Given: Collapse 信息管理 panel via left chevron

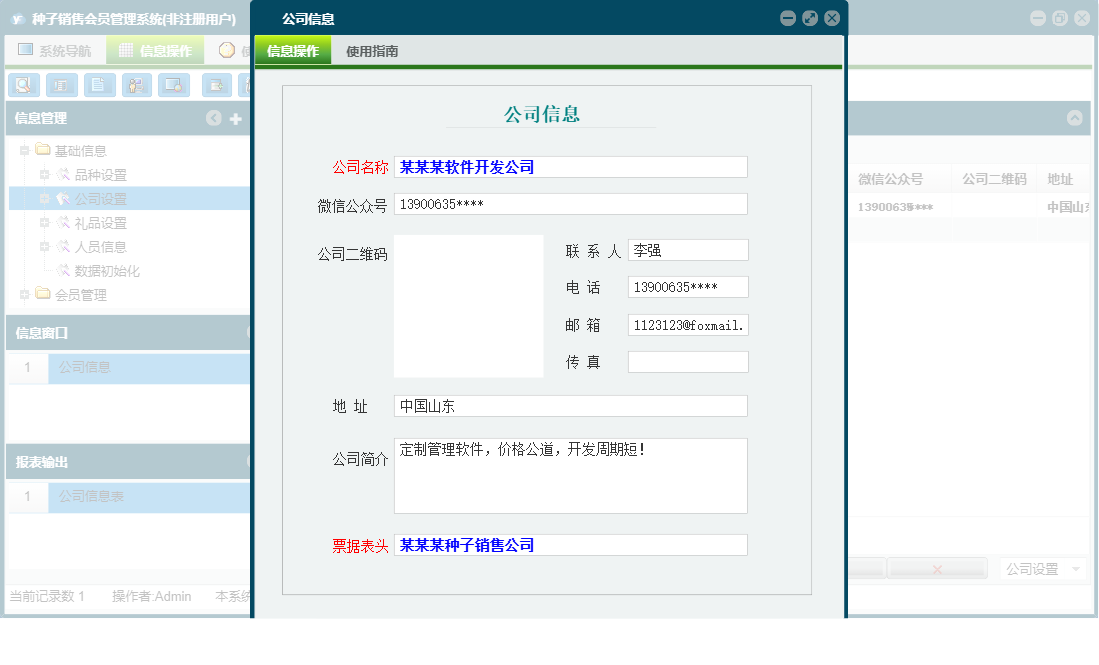Looking at the screenshot, I should click(213, 118).
